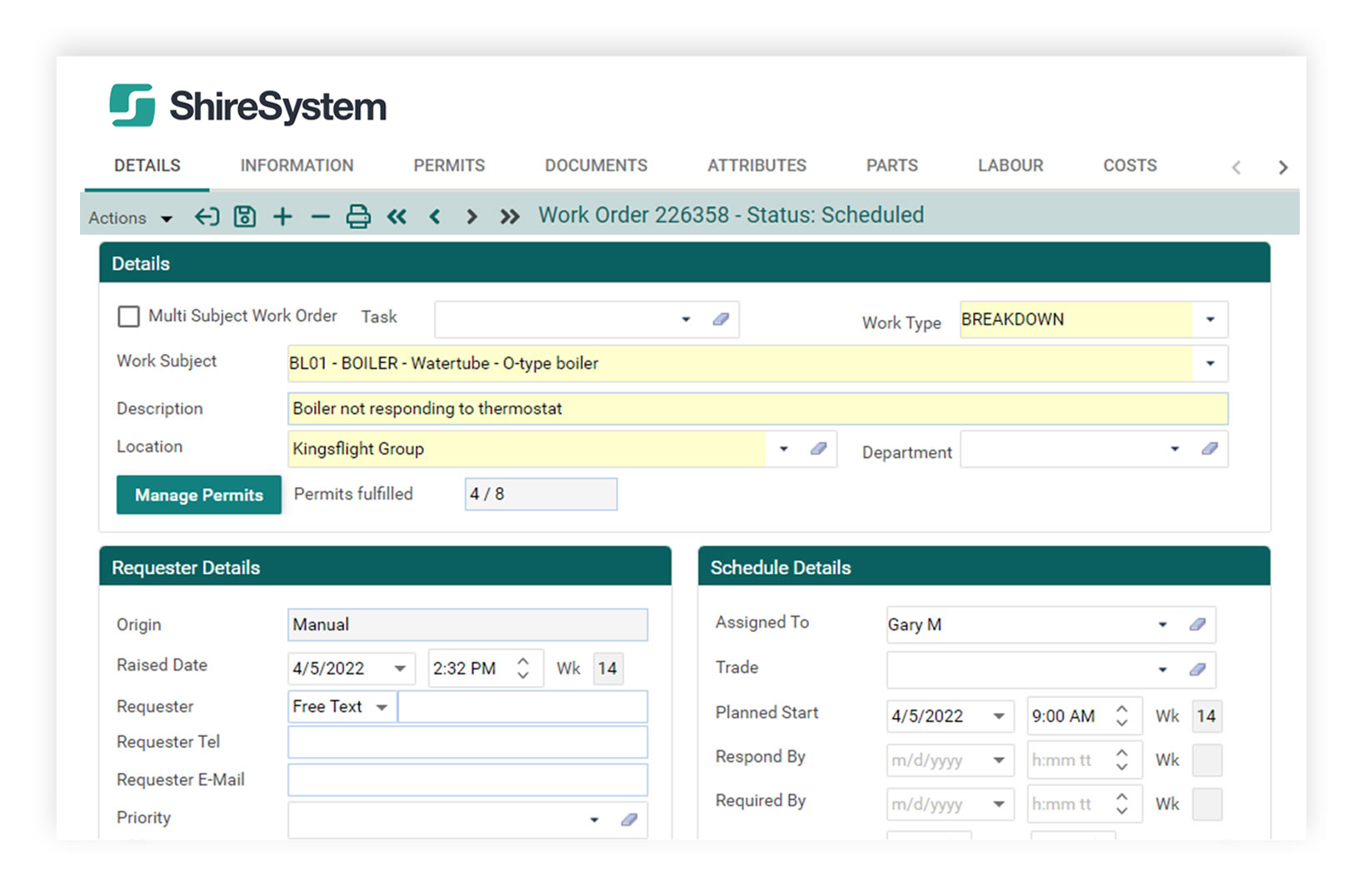Open the ATTRIBUTES tab
The image size is (1363, 896).
[757, 166]
